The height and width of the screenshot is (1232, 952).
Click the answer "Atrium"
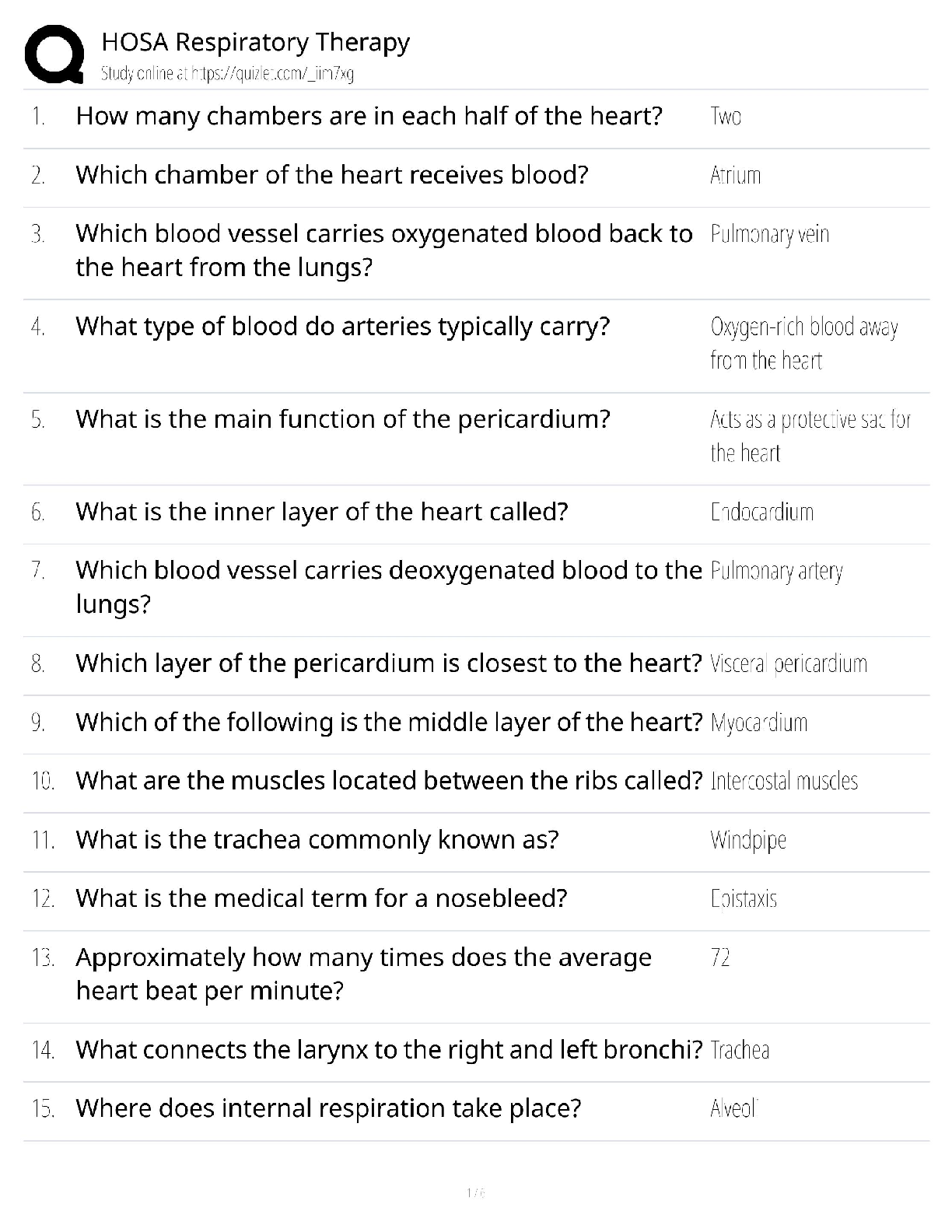click(735, 175)
